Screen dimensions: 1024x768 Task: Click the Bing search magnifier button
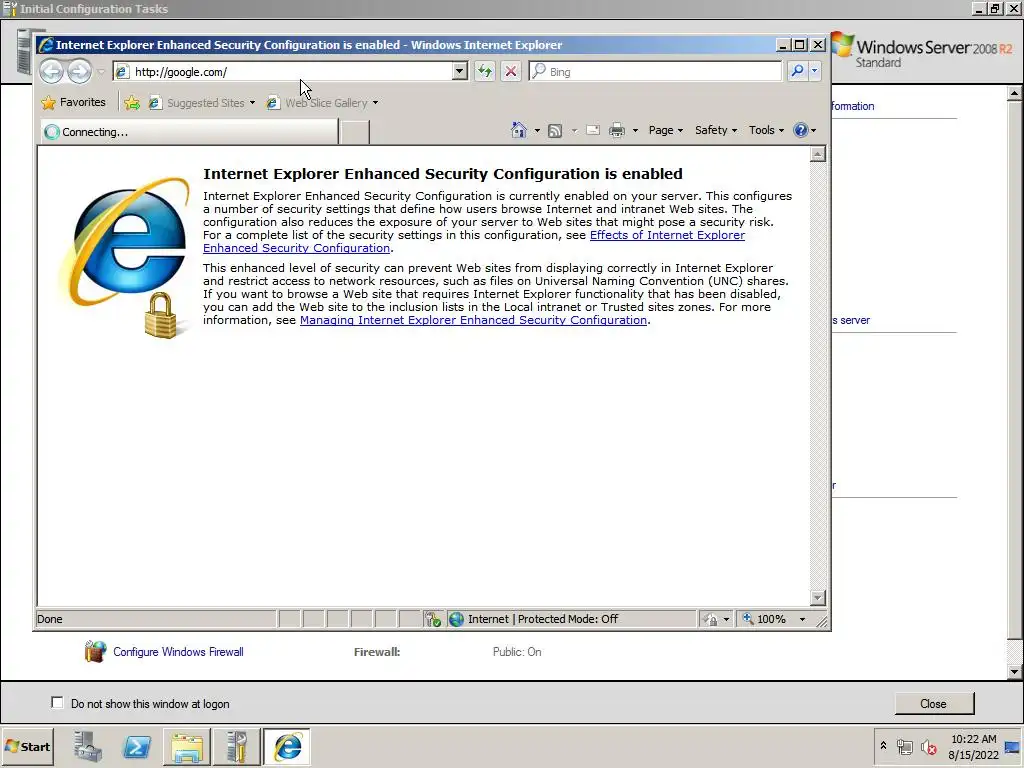click(797, 71)
